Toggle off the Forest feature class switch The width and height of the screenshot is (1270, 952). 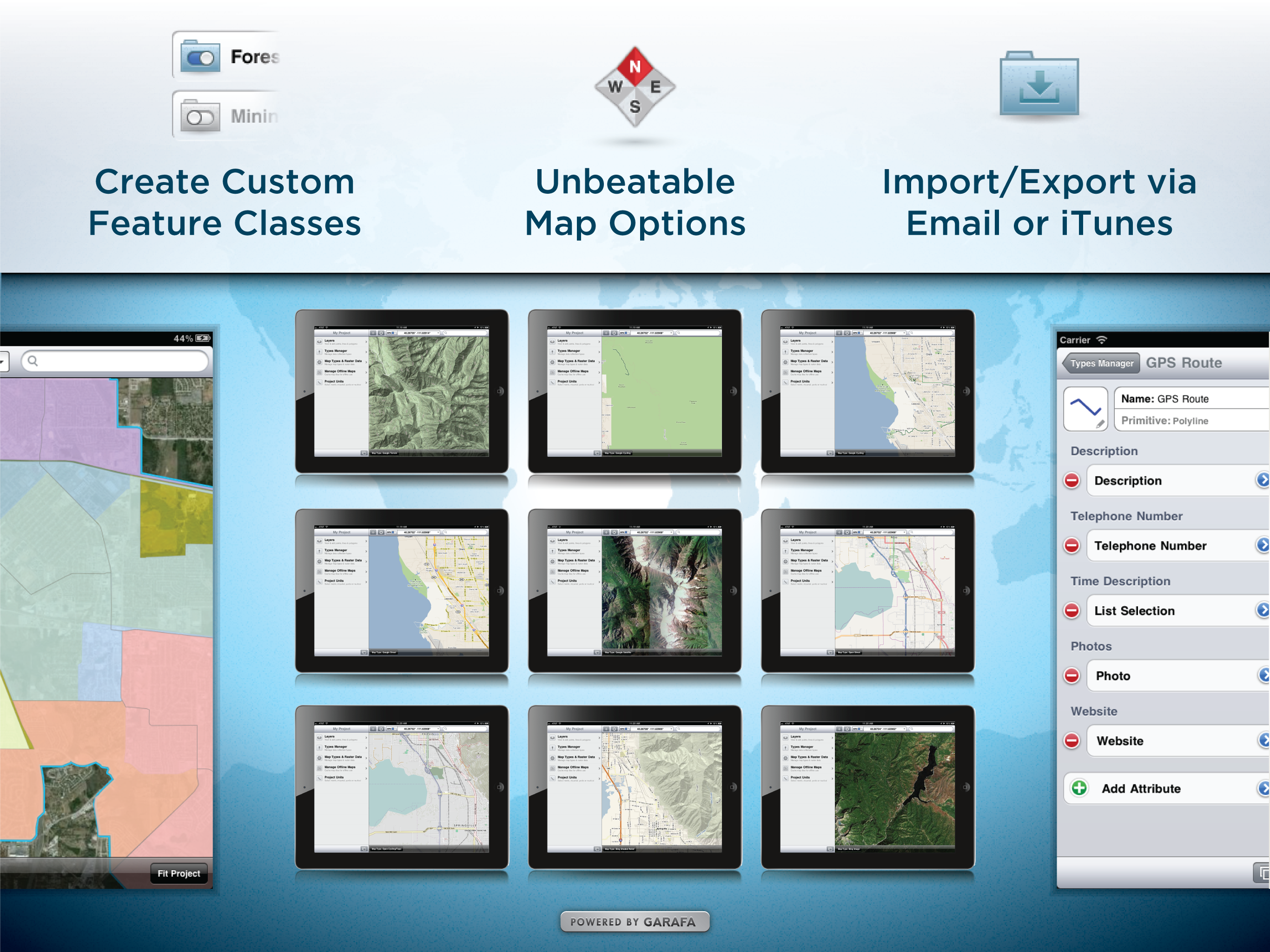[200, 58]
